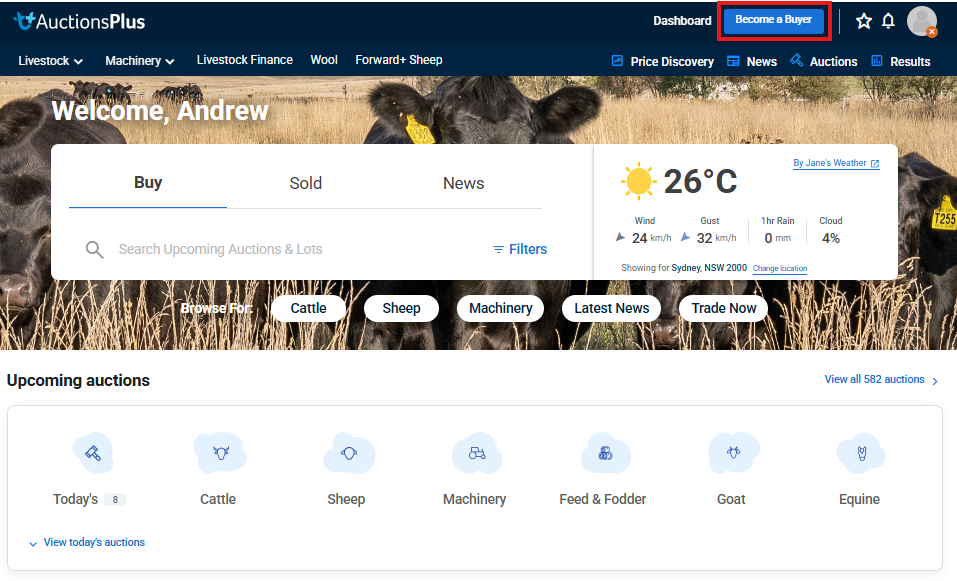The width and height of the screenshot is (957, 581).
Task: Open the user profile avatar
Action: 922,21
